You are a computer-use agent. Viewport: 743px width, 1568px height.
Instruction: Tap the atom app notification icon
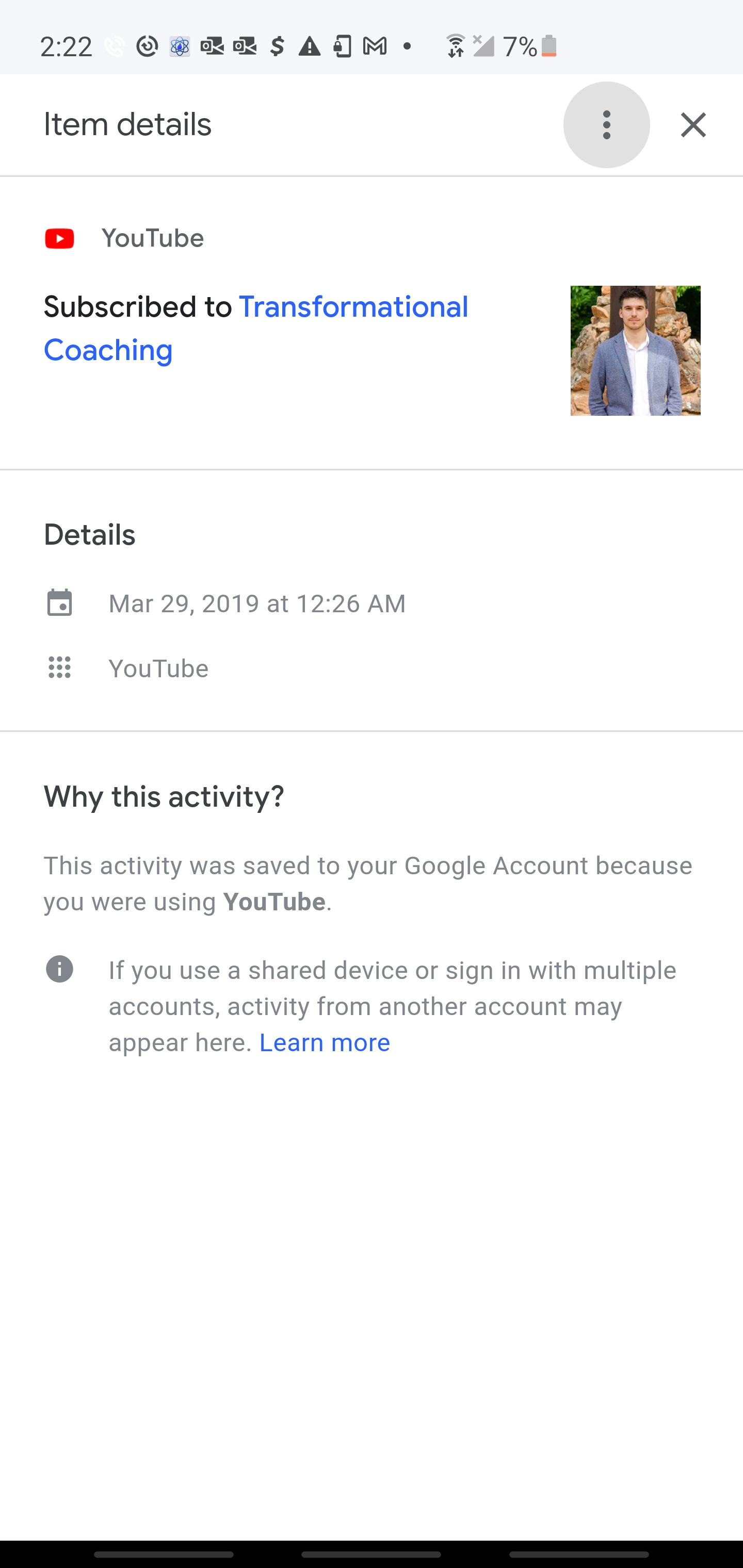click(x=180, y=46)
